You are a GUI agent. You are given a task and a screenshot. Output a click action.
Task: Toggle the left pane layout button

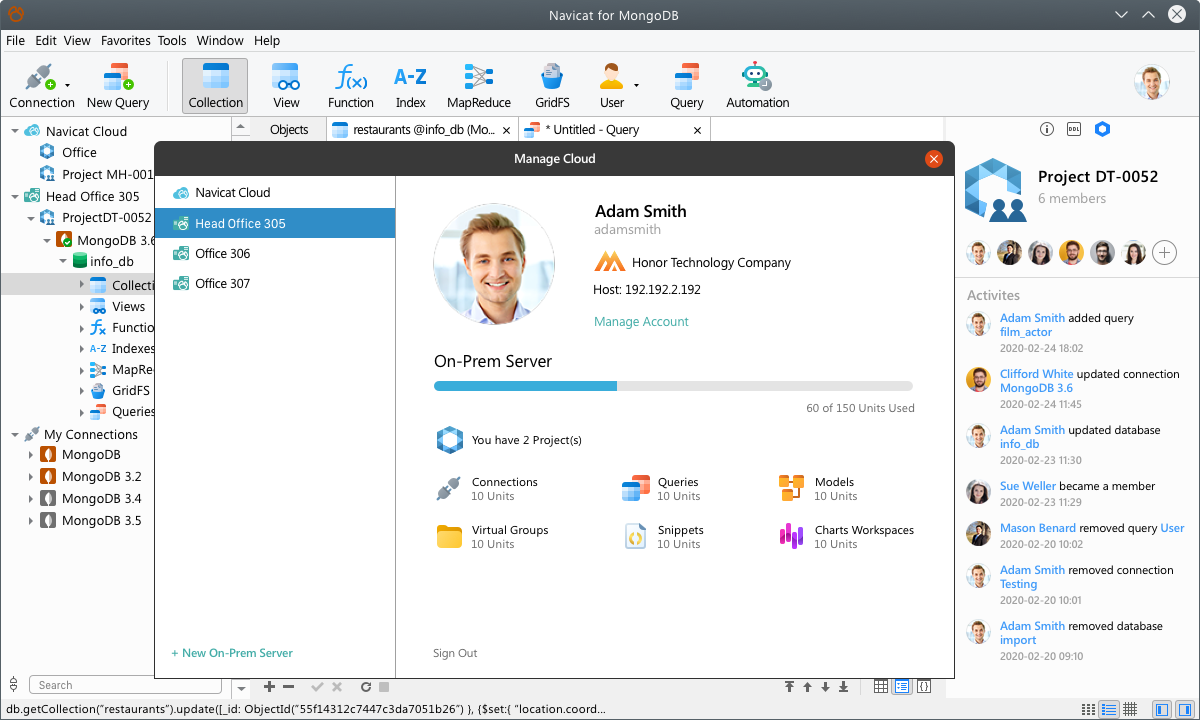(1161, 709)
